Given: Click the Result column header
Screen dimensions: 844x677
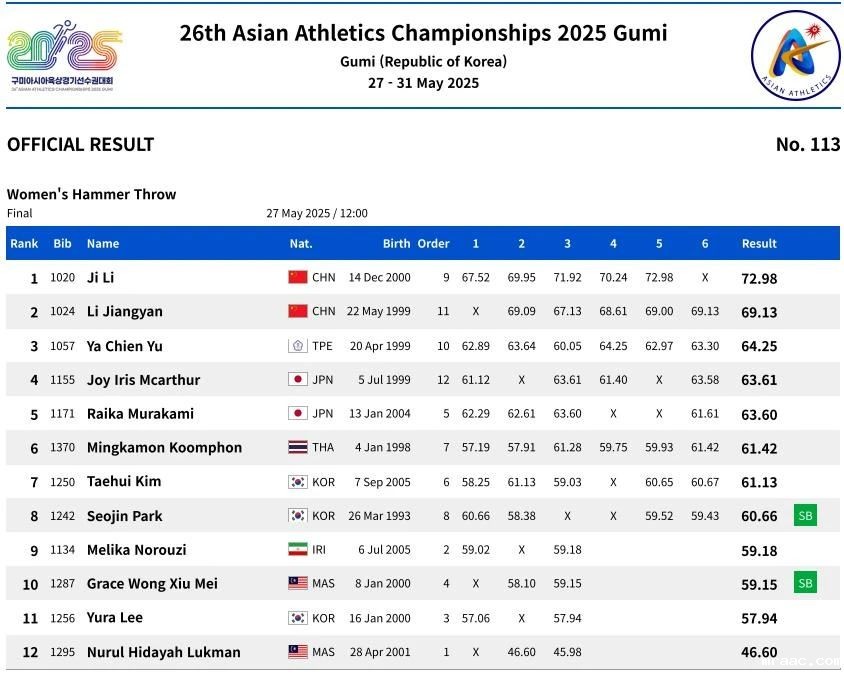Looking at the screenshot, I should click(x=759, y=244).
